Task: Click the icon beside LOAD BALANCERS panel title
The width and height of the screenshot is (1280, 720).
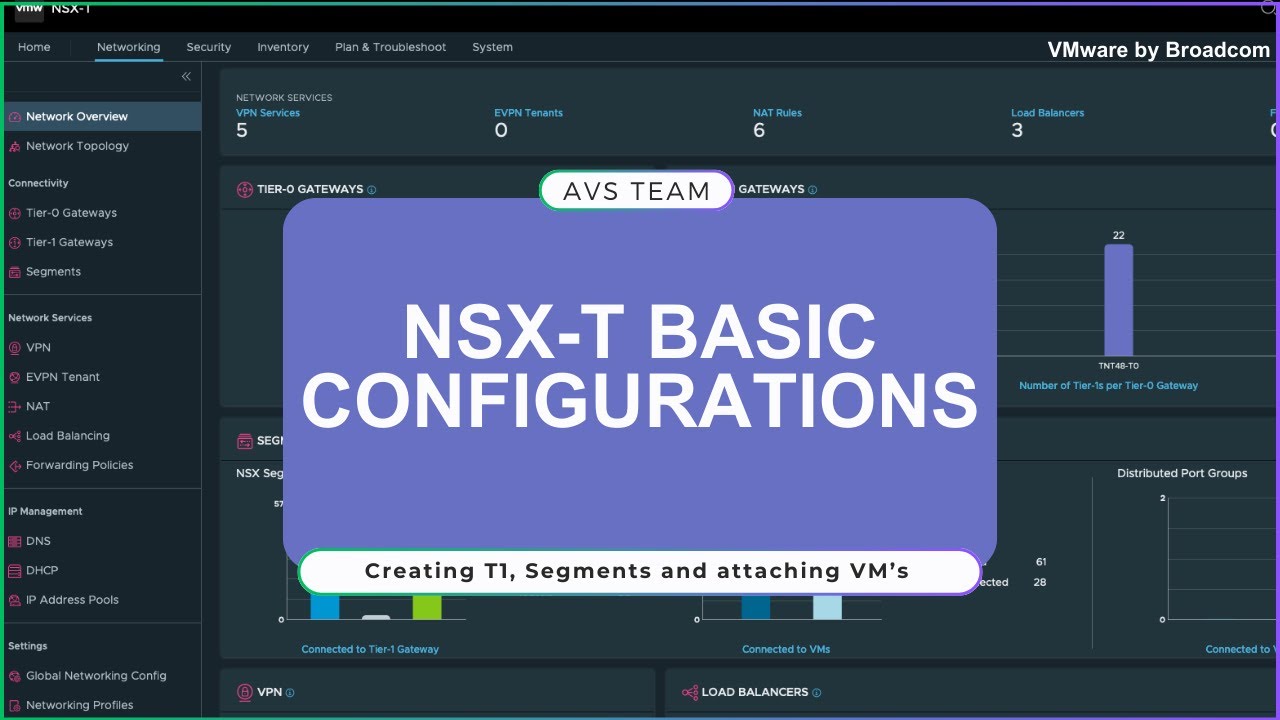Action: point(689,692)
